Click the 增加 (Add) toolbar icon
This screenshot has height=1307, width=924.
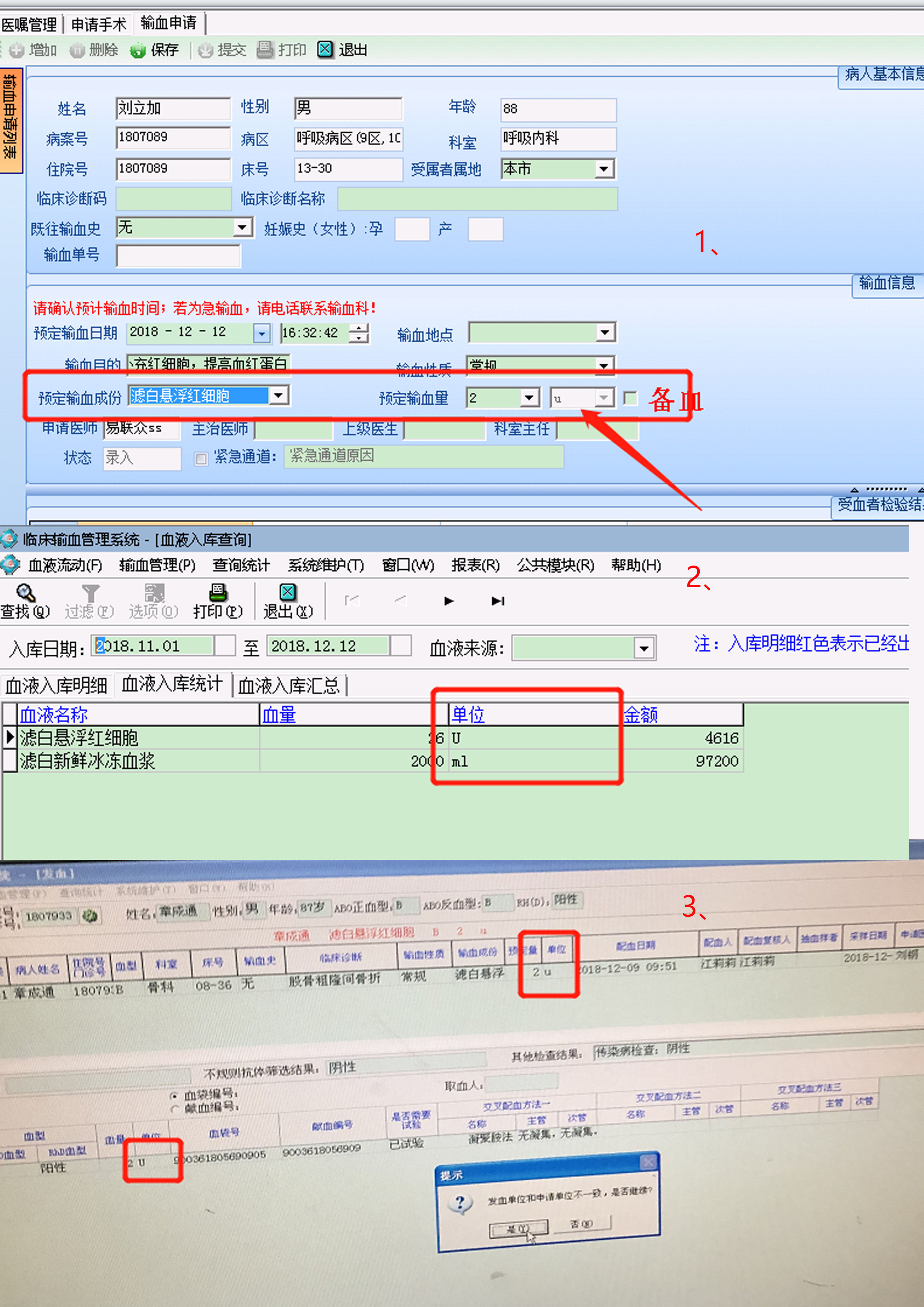(16, 51)
